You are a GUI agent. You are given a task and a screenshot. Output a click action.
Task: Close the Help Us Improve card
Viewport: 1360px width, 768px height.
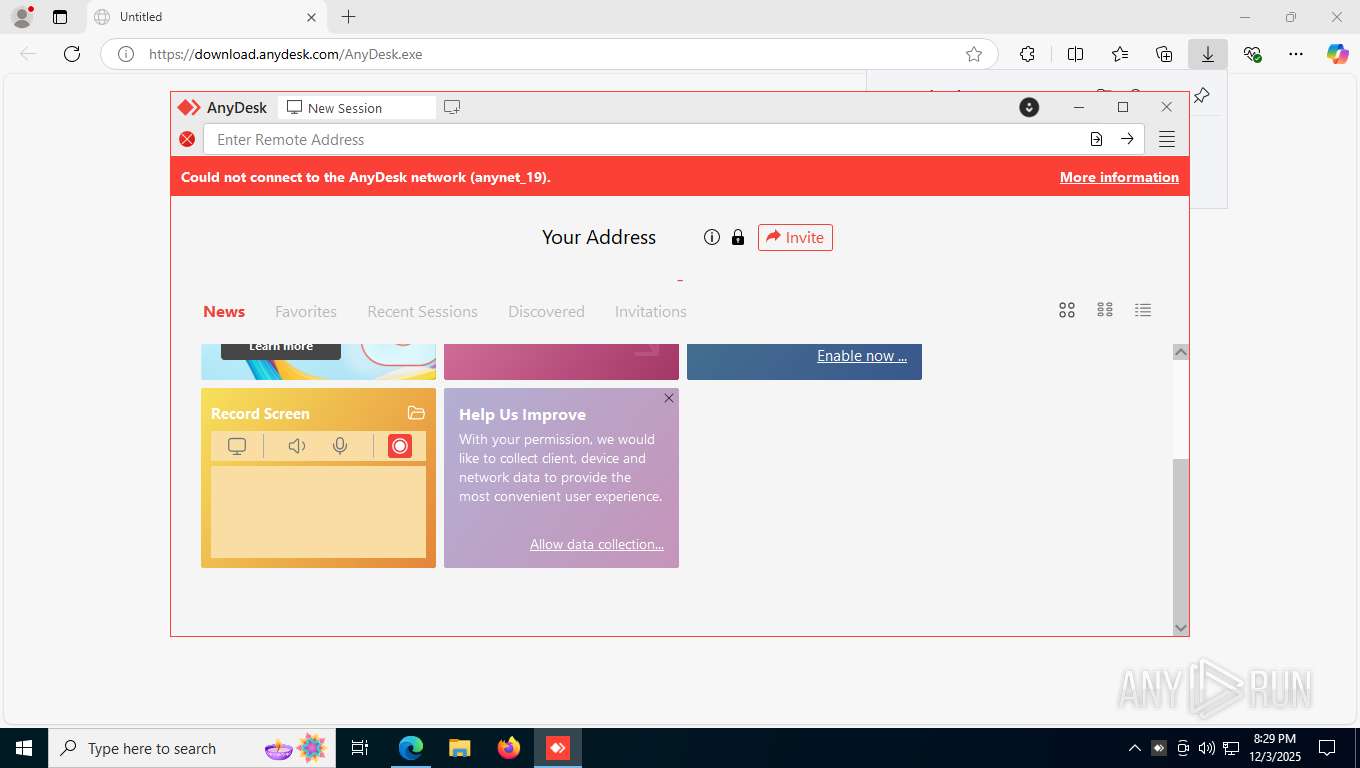[669, 398]
